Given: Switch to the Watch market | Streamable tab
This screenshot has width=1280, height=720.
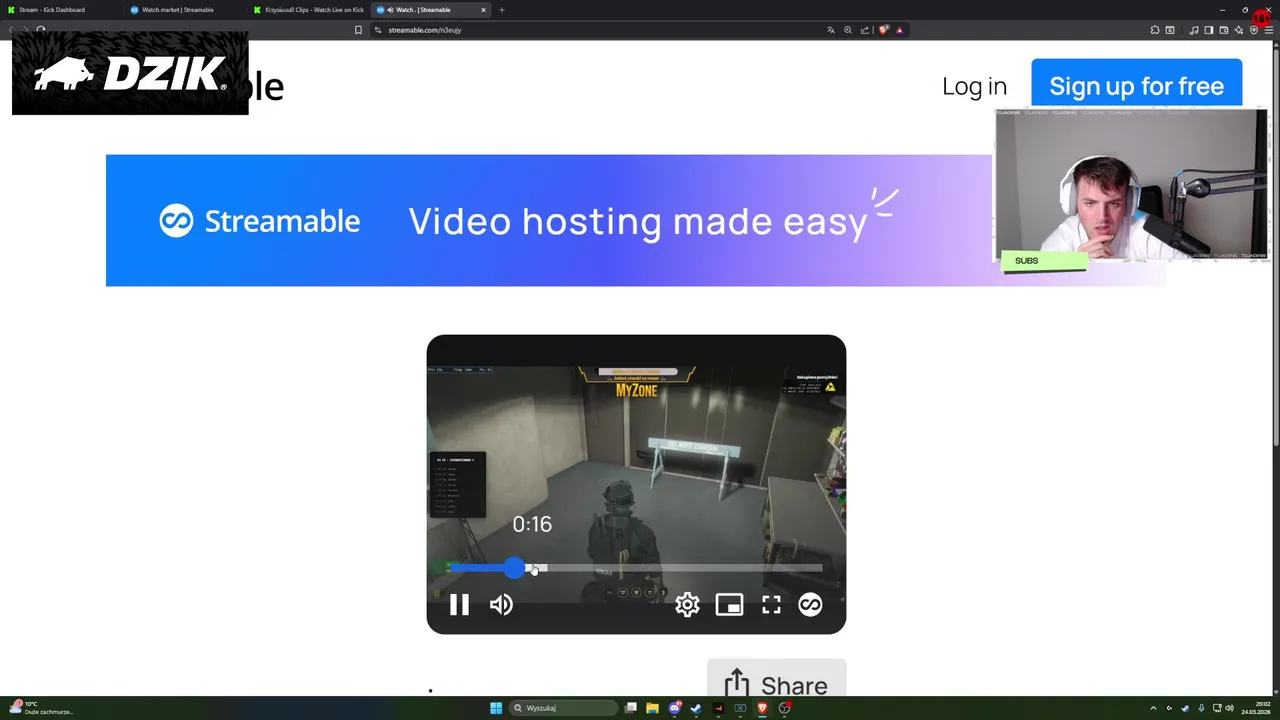Looking at the screenshot, I should click(186, 10).
